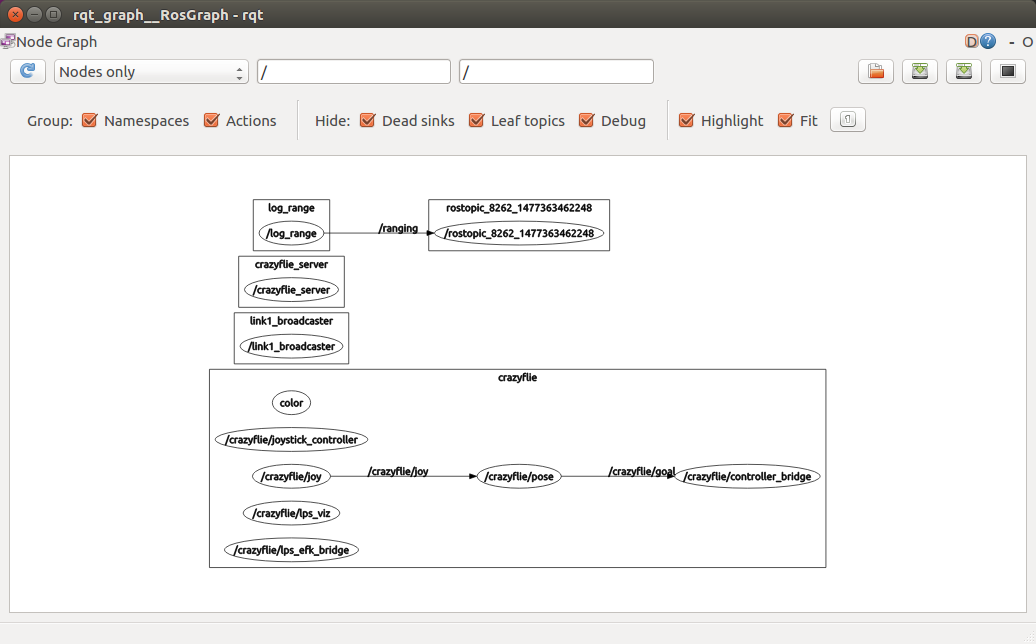Toggle the Leaf topics checkbox

(476, 121)
